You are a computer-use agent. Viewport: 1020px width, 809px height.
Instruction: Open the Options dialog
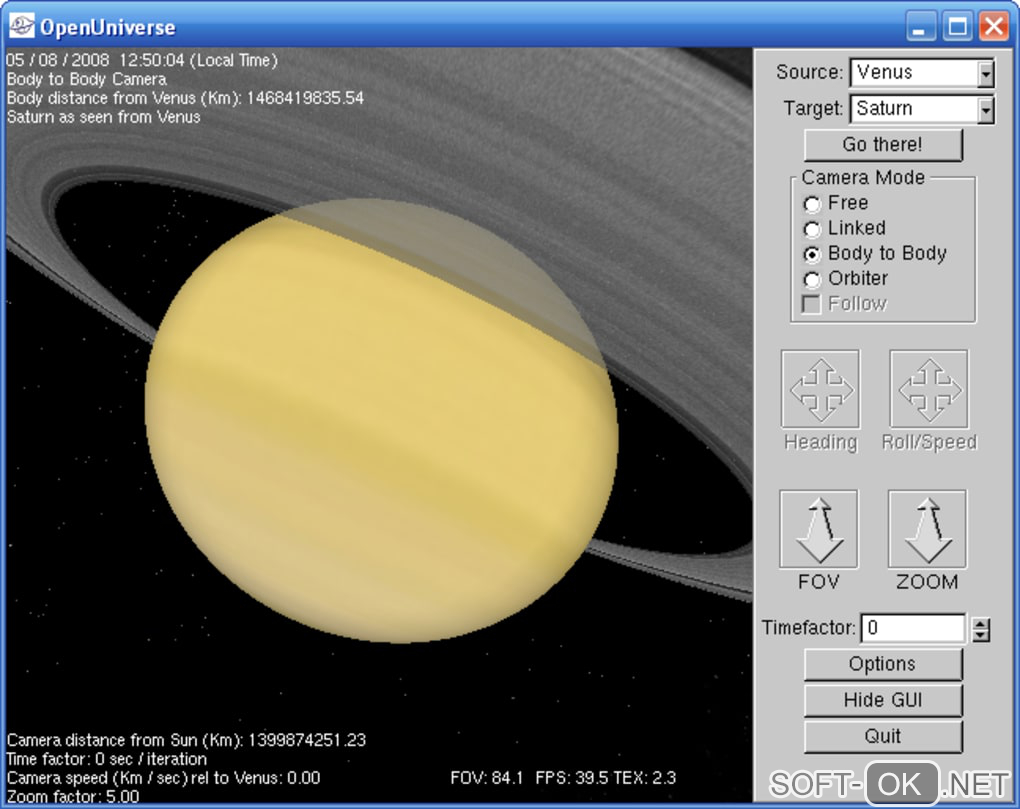pos(882,664)
